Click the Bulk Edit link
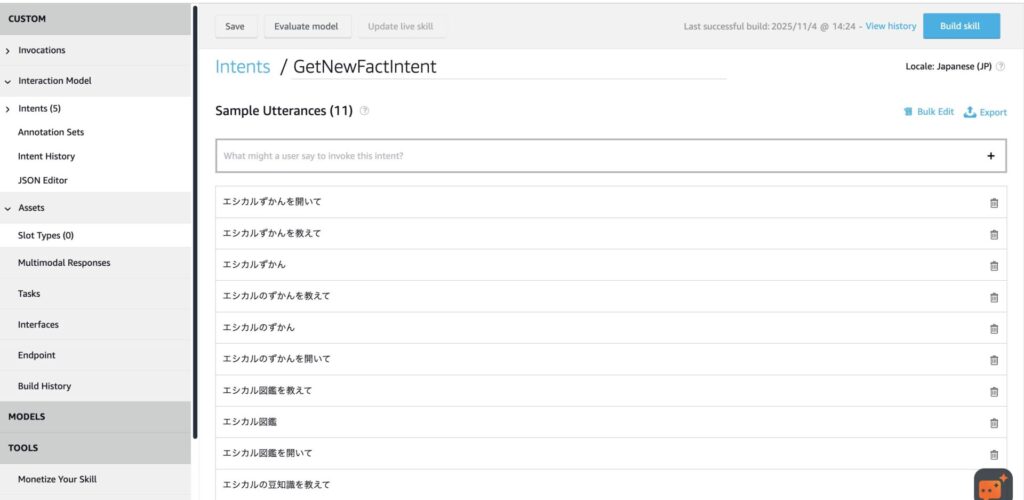The image size is (1024, 500). [928, 112]
